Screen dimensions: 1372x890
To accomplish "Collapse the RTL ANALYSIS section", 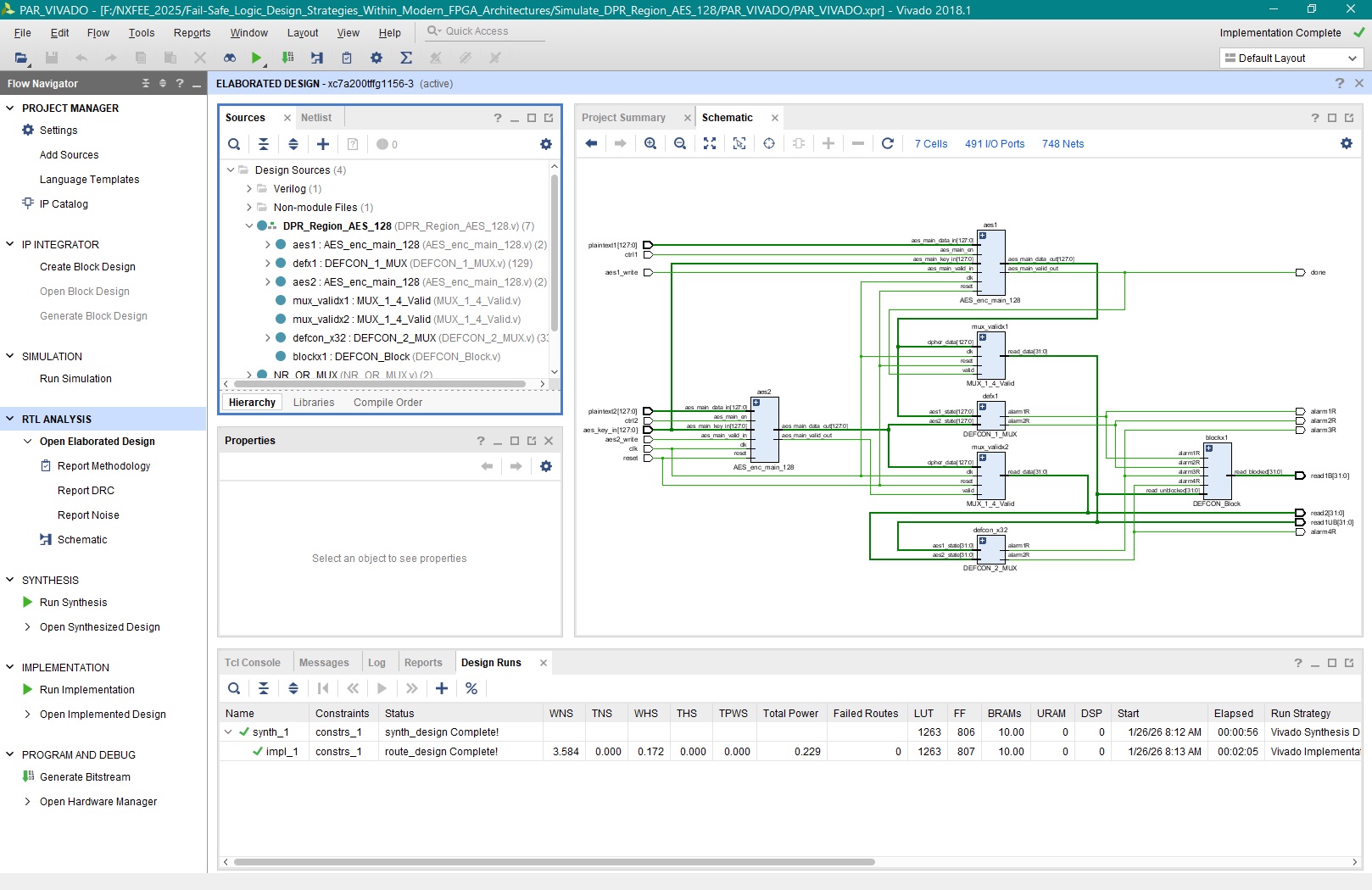I will pos(10,419).
